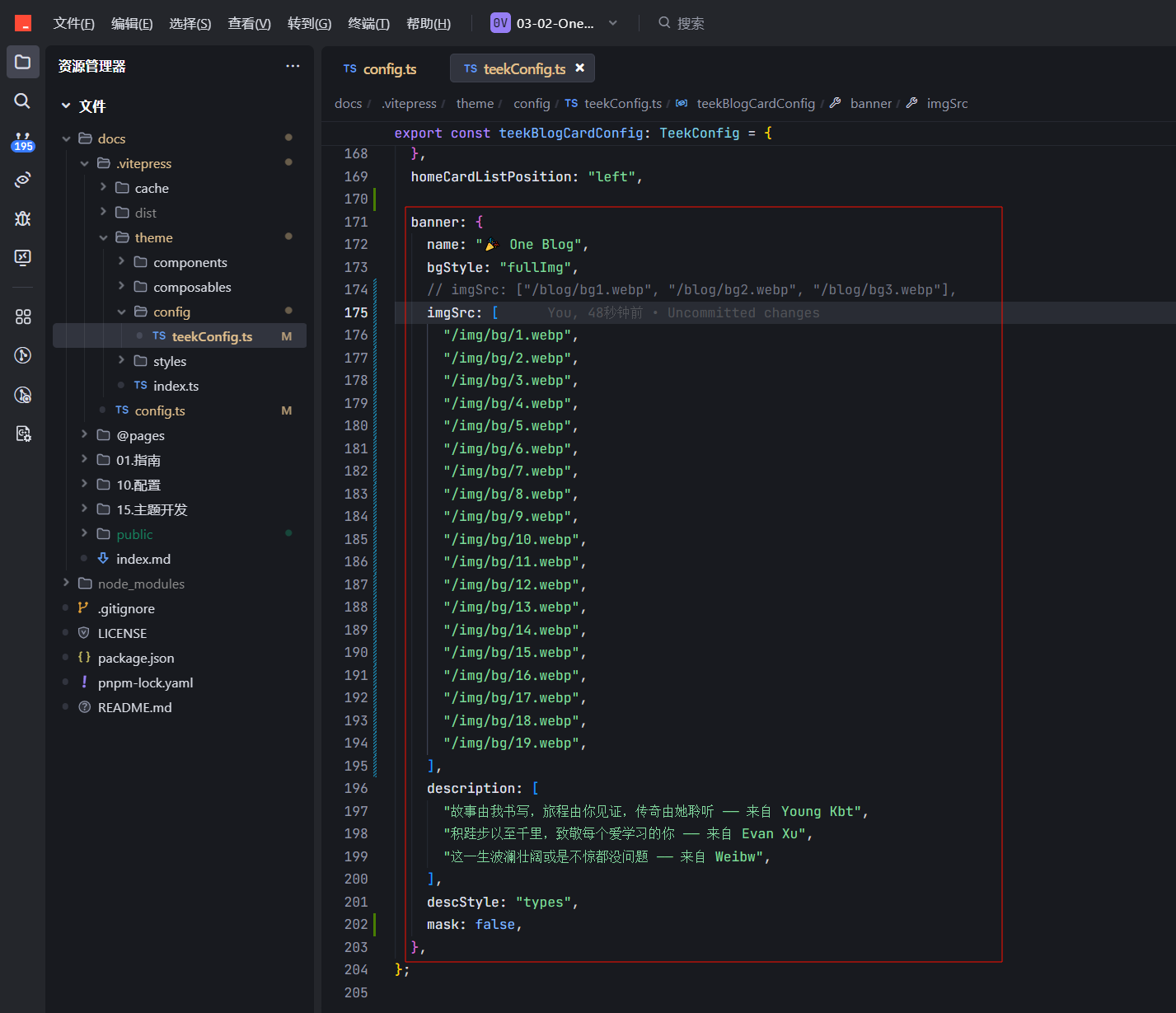Click the banner breadcrumb segment

pos(870,103)
